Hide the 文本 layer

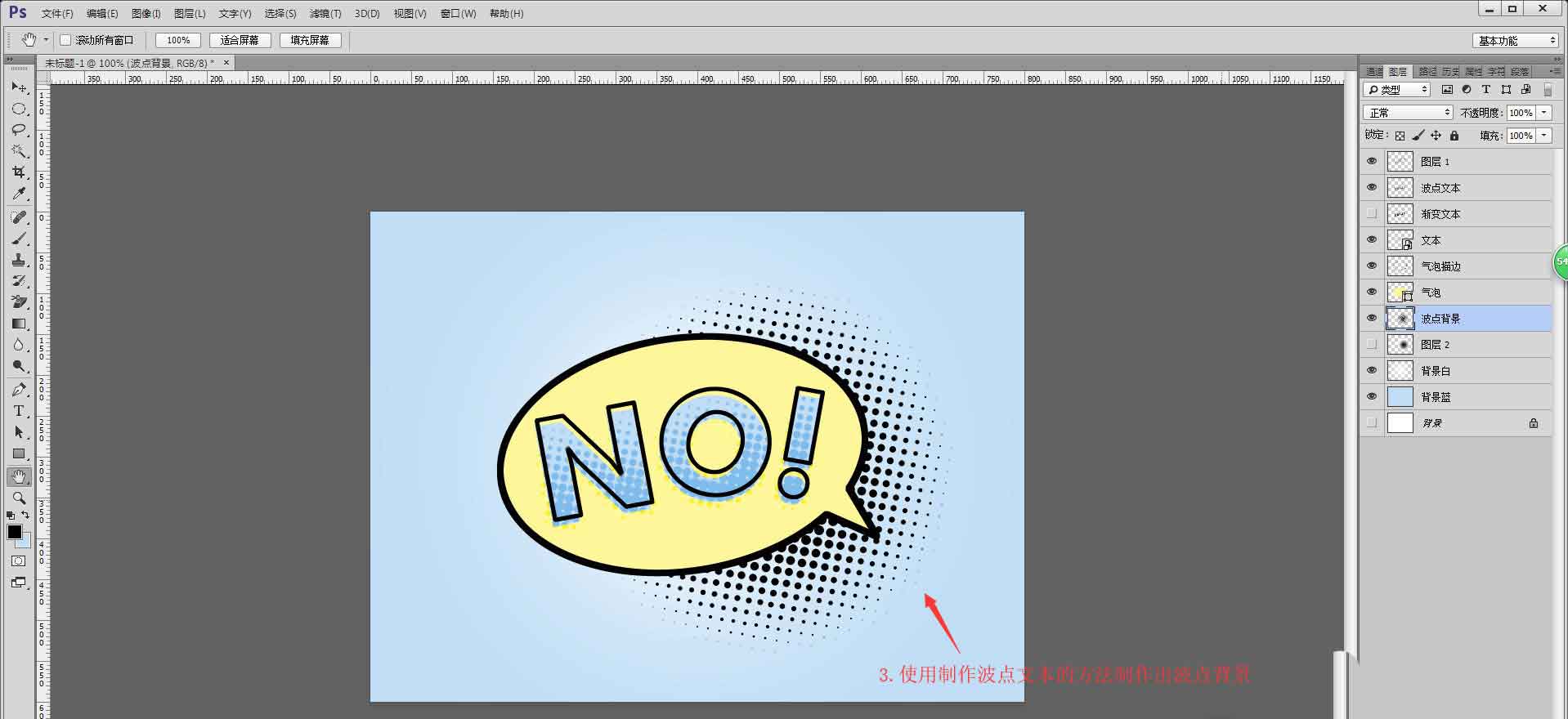1372,240
